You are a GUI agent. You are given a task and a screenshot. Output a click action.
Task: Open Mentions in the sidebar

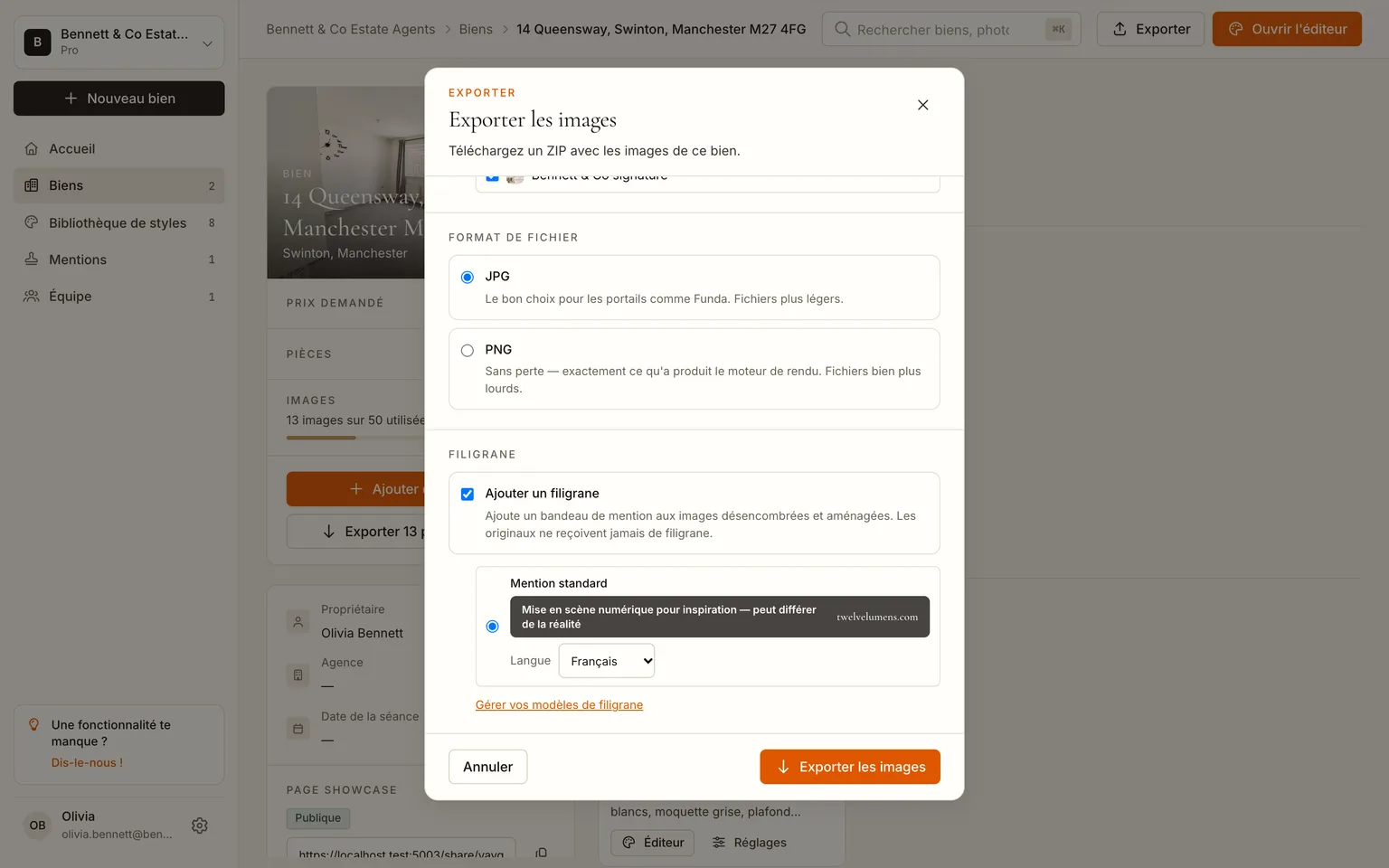pos(118,259)
